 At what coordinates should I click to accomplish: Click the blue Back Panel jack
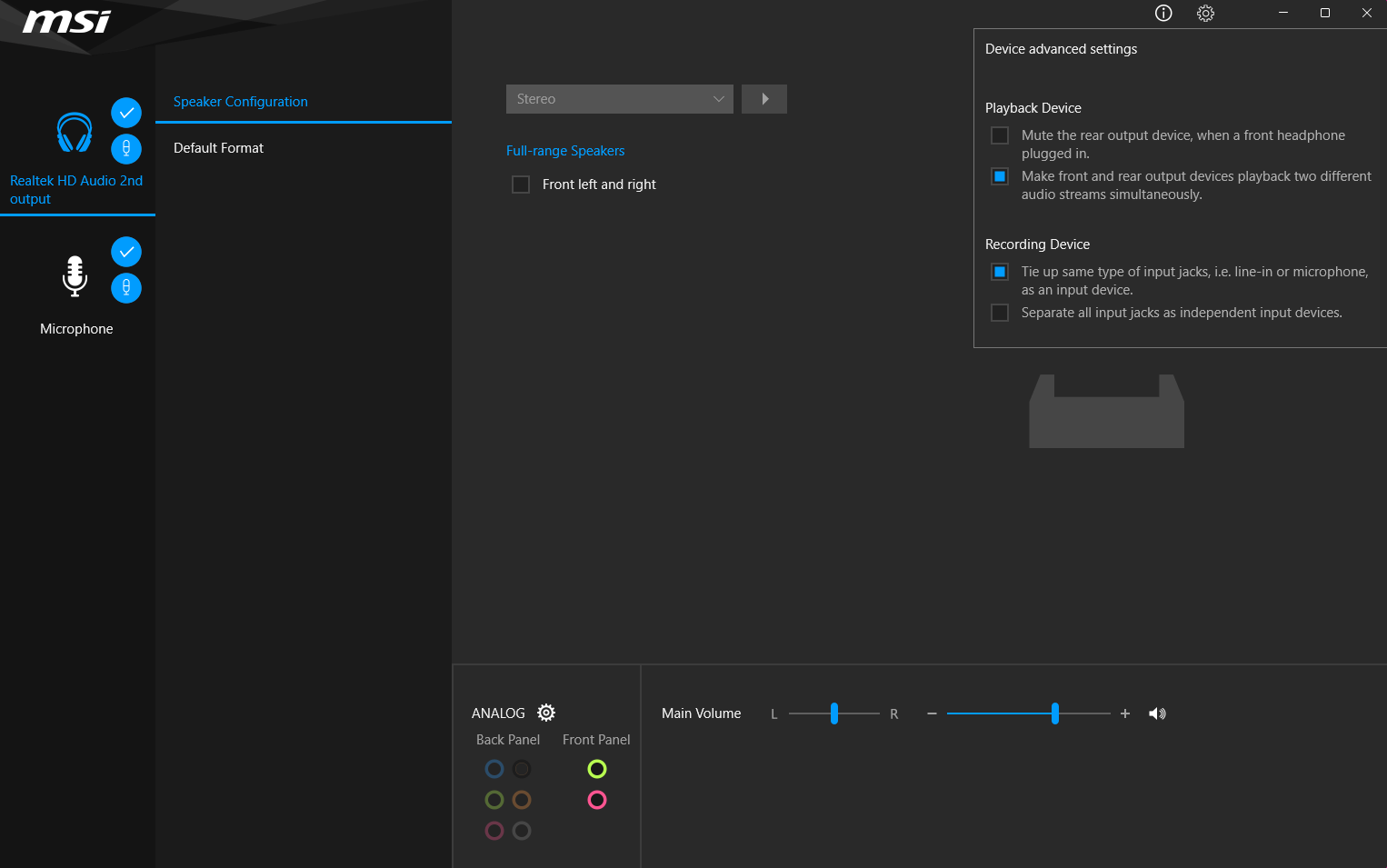point(494,769)
